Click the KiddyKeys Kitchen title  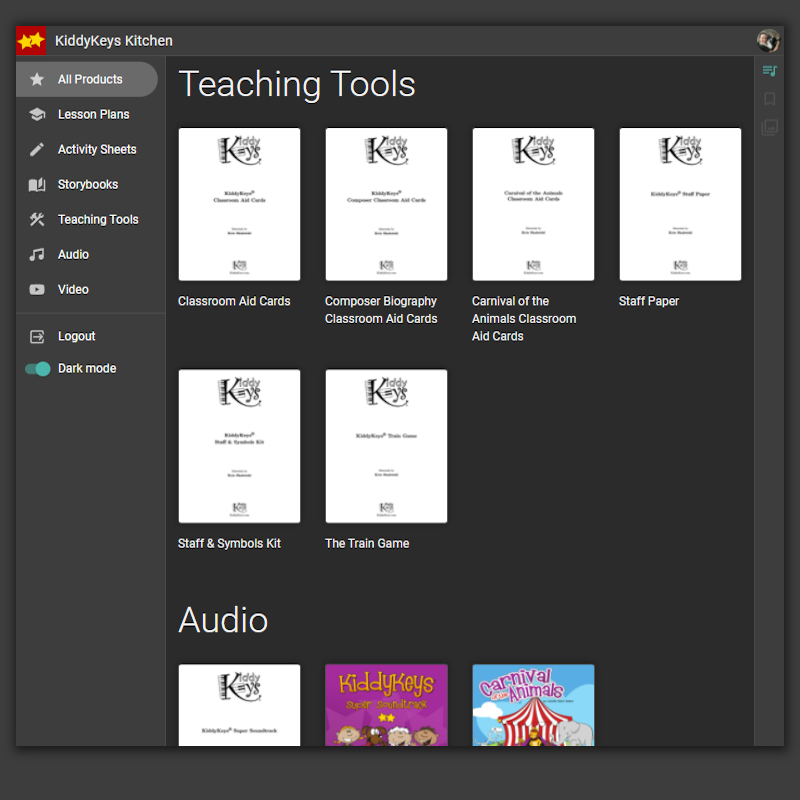click(x=114, y=41)
